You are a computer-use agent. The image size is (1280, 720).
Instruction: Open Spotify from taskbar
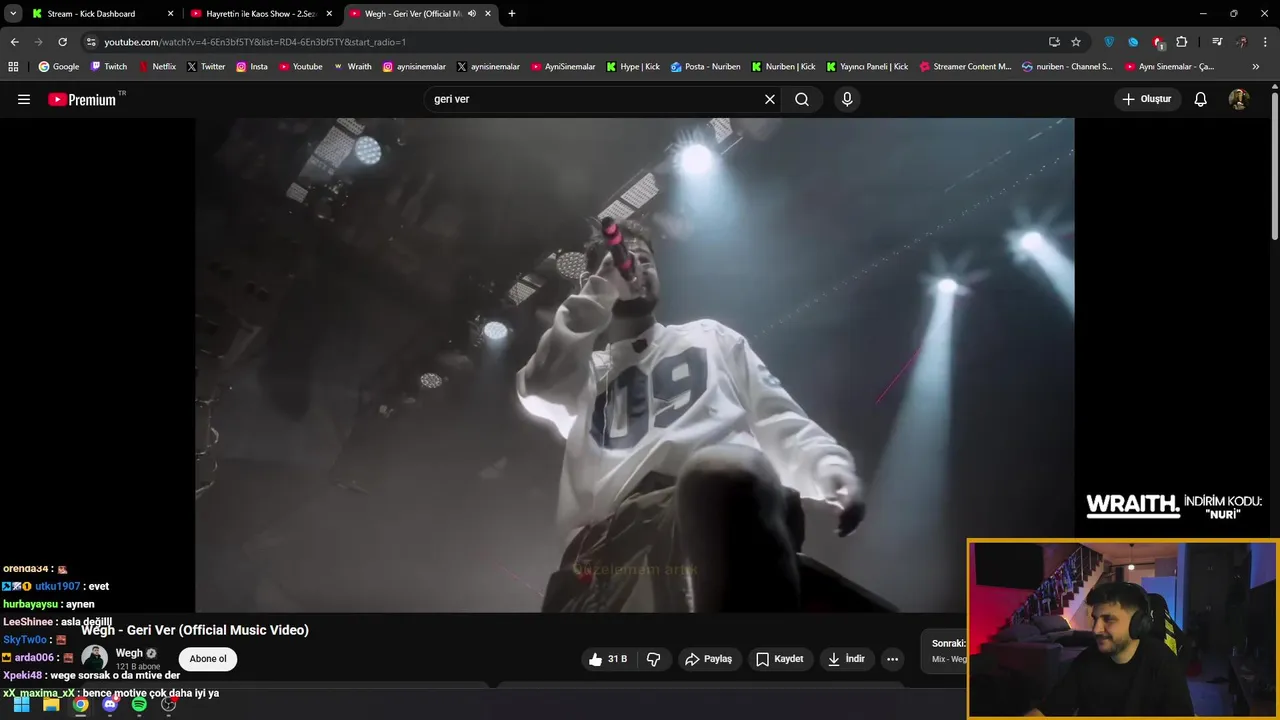point(139,705)
